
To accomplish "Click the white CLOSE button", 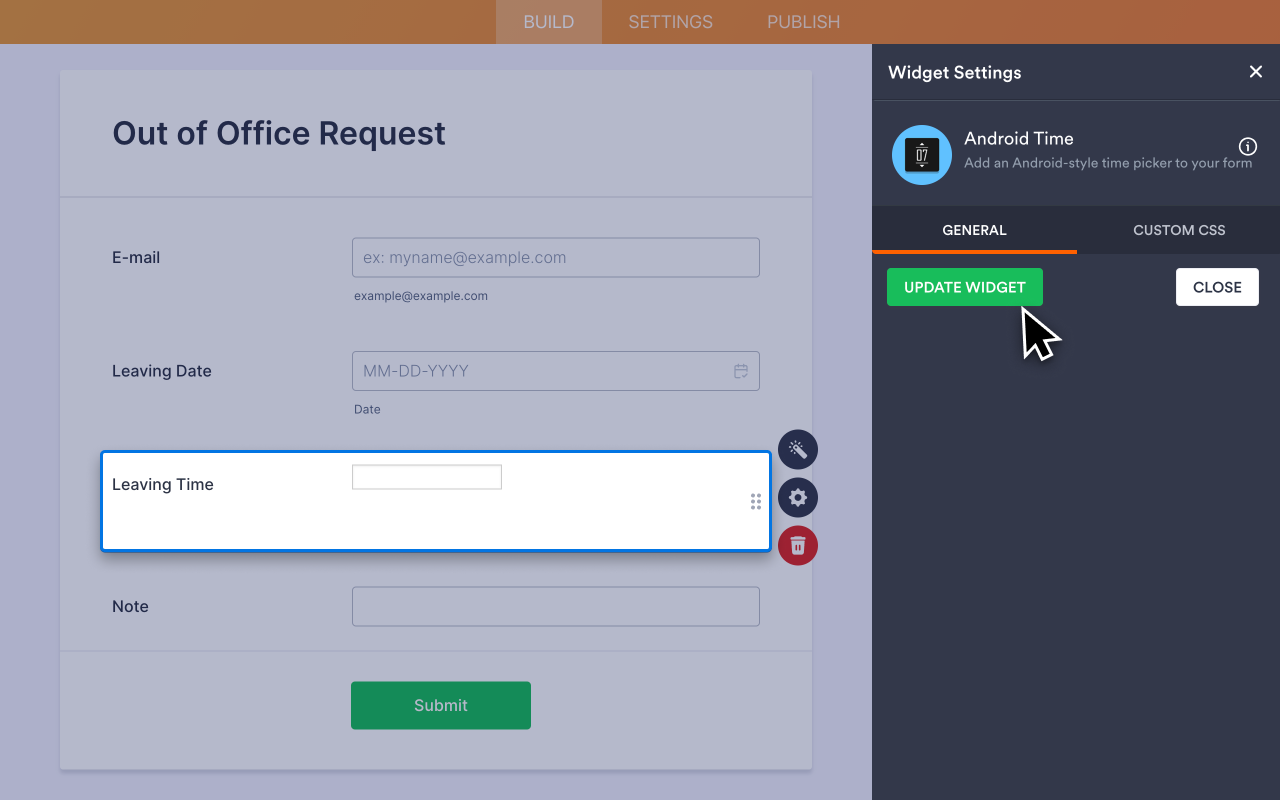I will click(1217, 287).
